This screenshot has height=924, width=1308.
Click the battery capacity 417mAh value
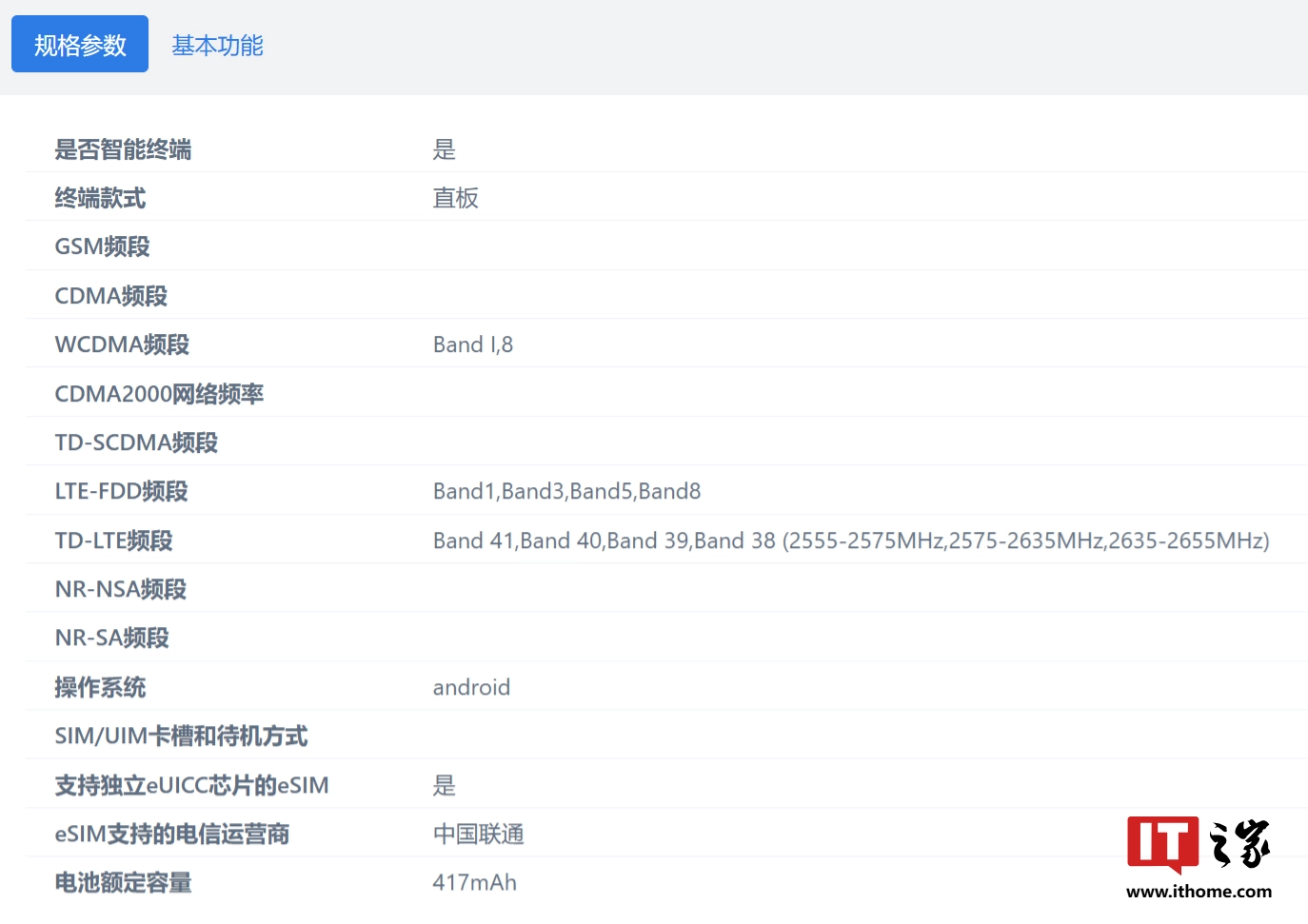tap(474, 882)
